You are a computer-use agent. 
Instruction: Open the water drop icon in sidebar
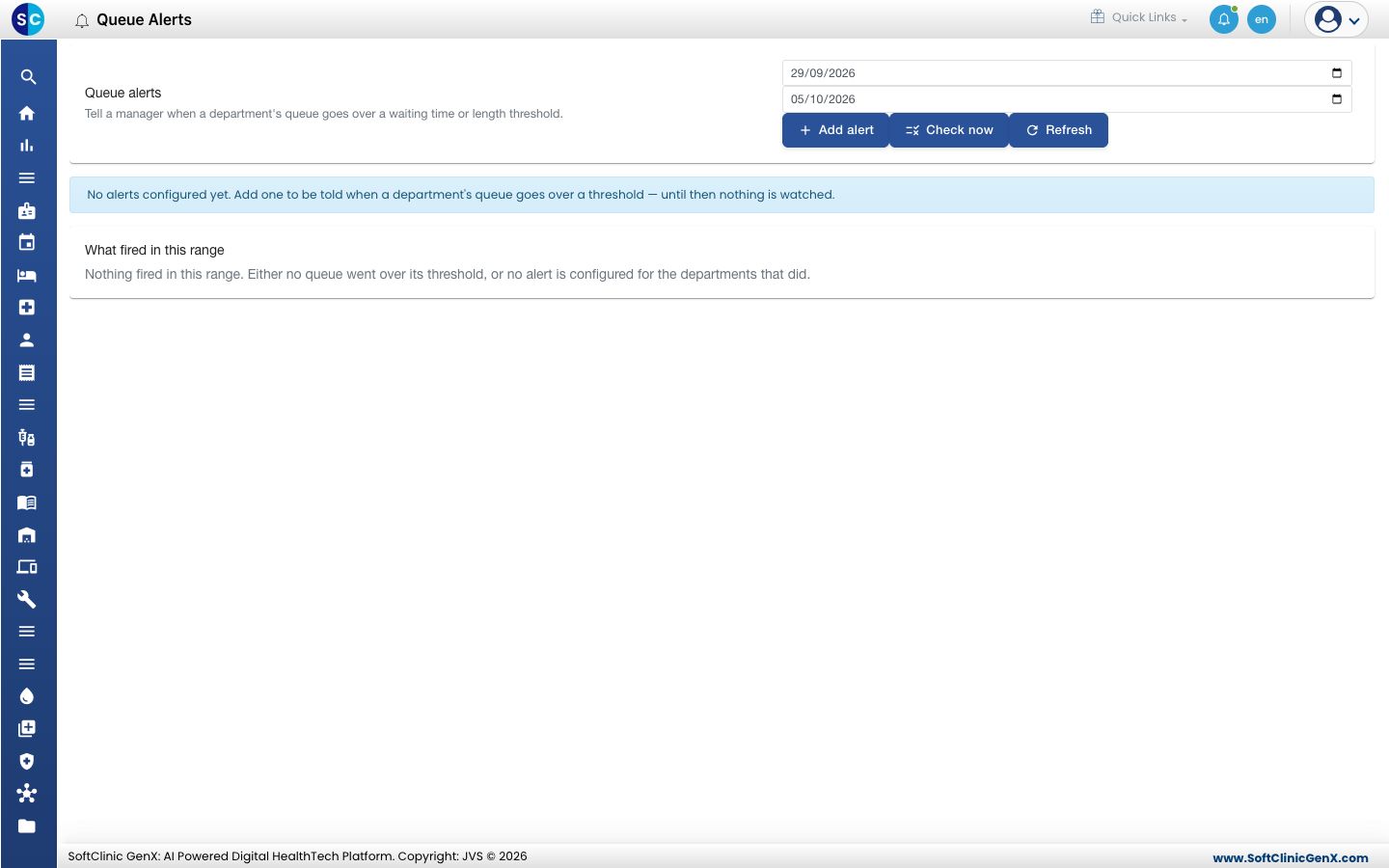(x=27, y=696)
